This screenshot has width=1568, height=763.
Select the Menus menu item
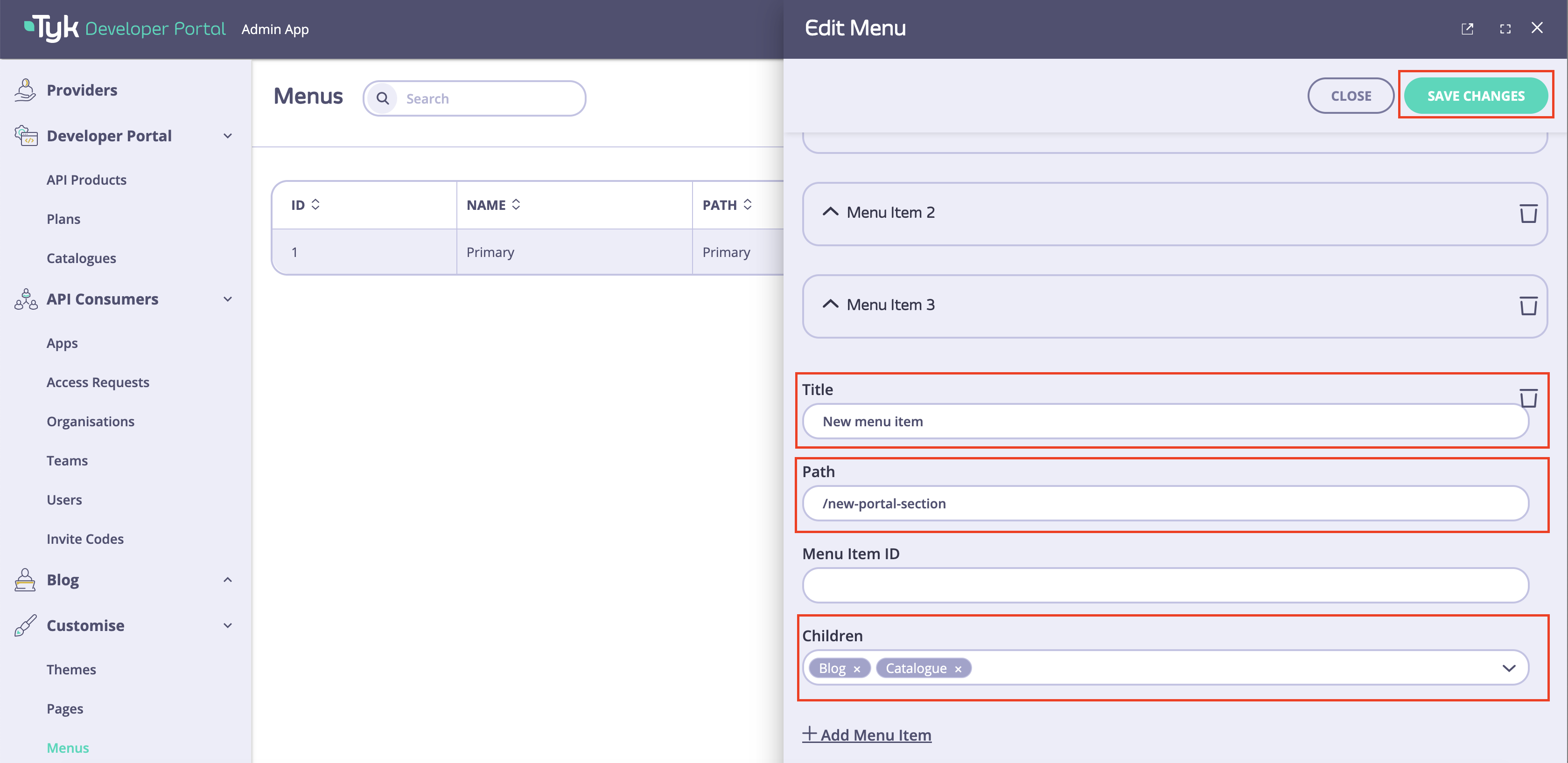pyautogui.click(x=67, y=747)
